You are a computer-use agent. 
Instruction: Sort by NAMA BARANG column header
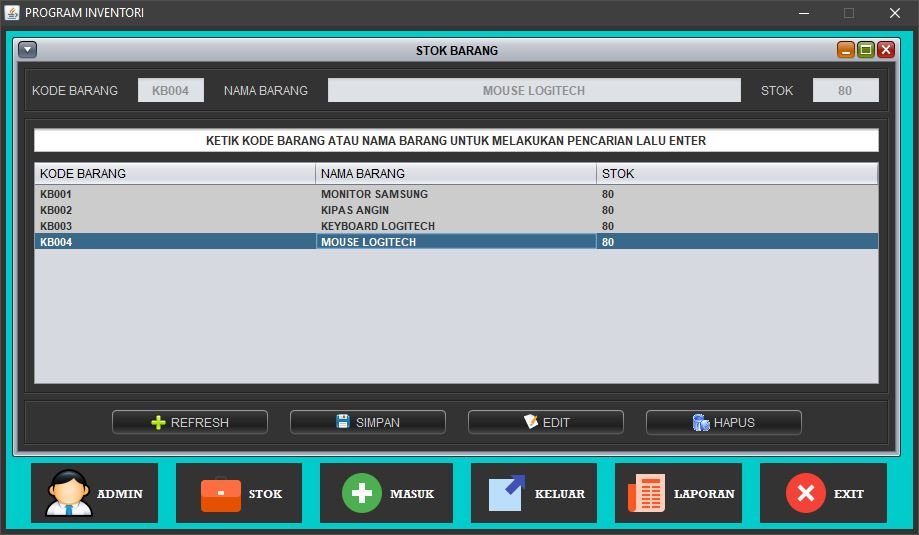pos(456,174)
